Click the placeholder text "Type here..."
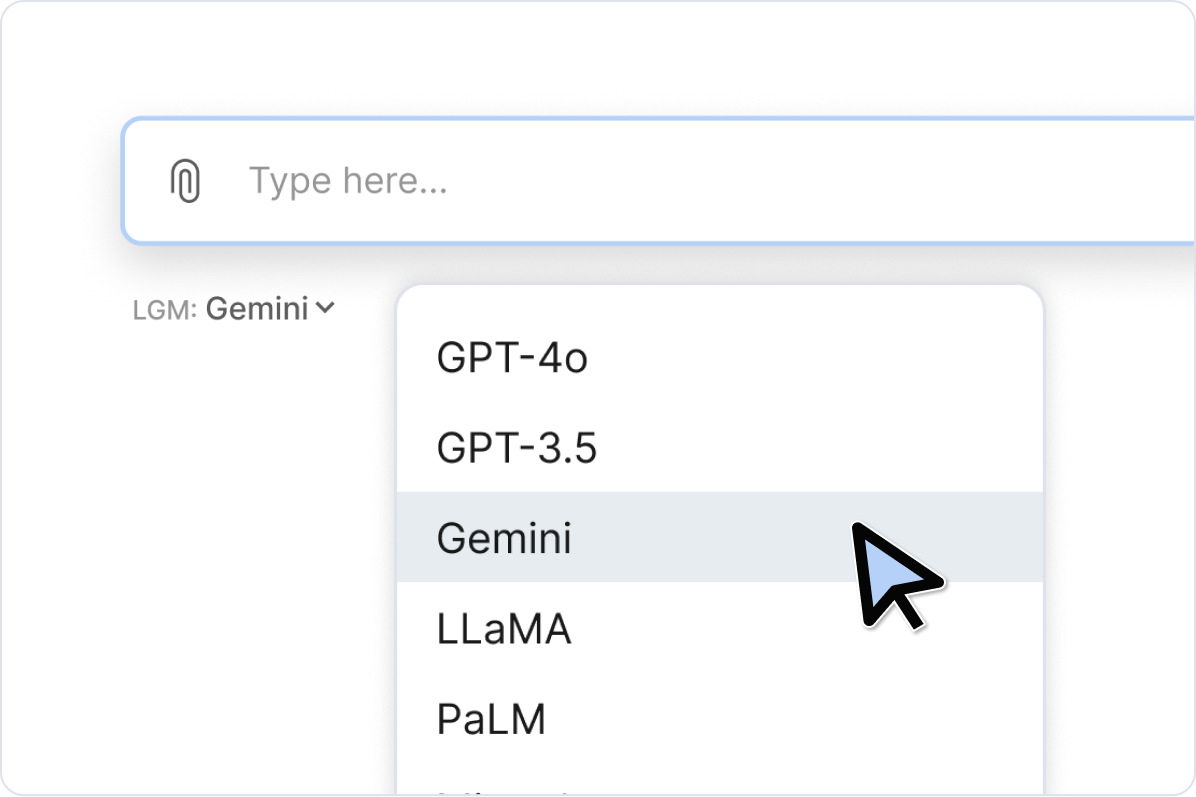The image size is (1196, 797). [347, 181]
